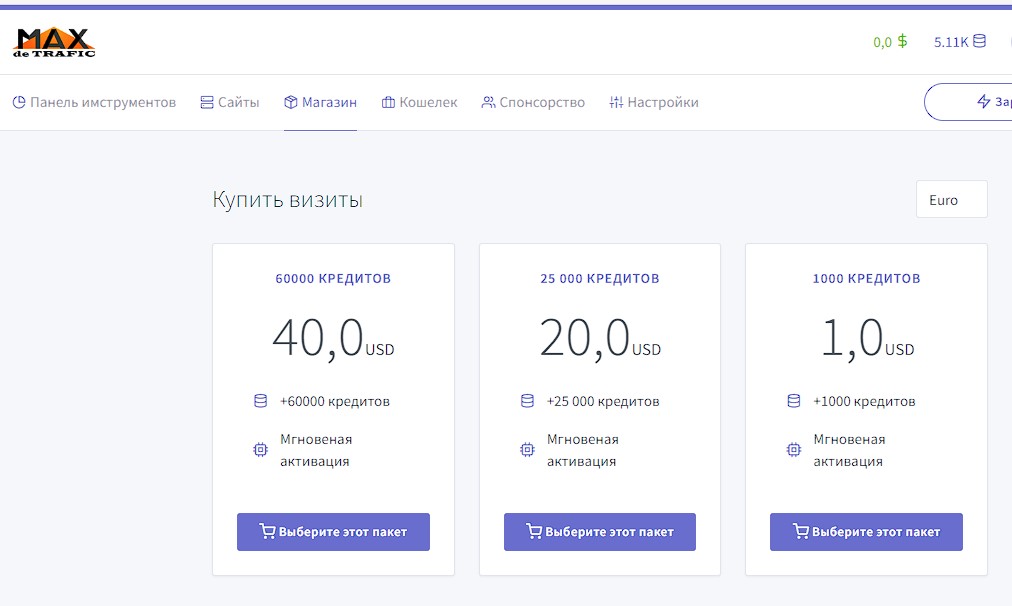
Task: Open the Euro currency dropdown
Action: (x=951, y=200)
